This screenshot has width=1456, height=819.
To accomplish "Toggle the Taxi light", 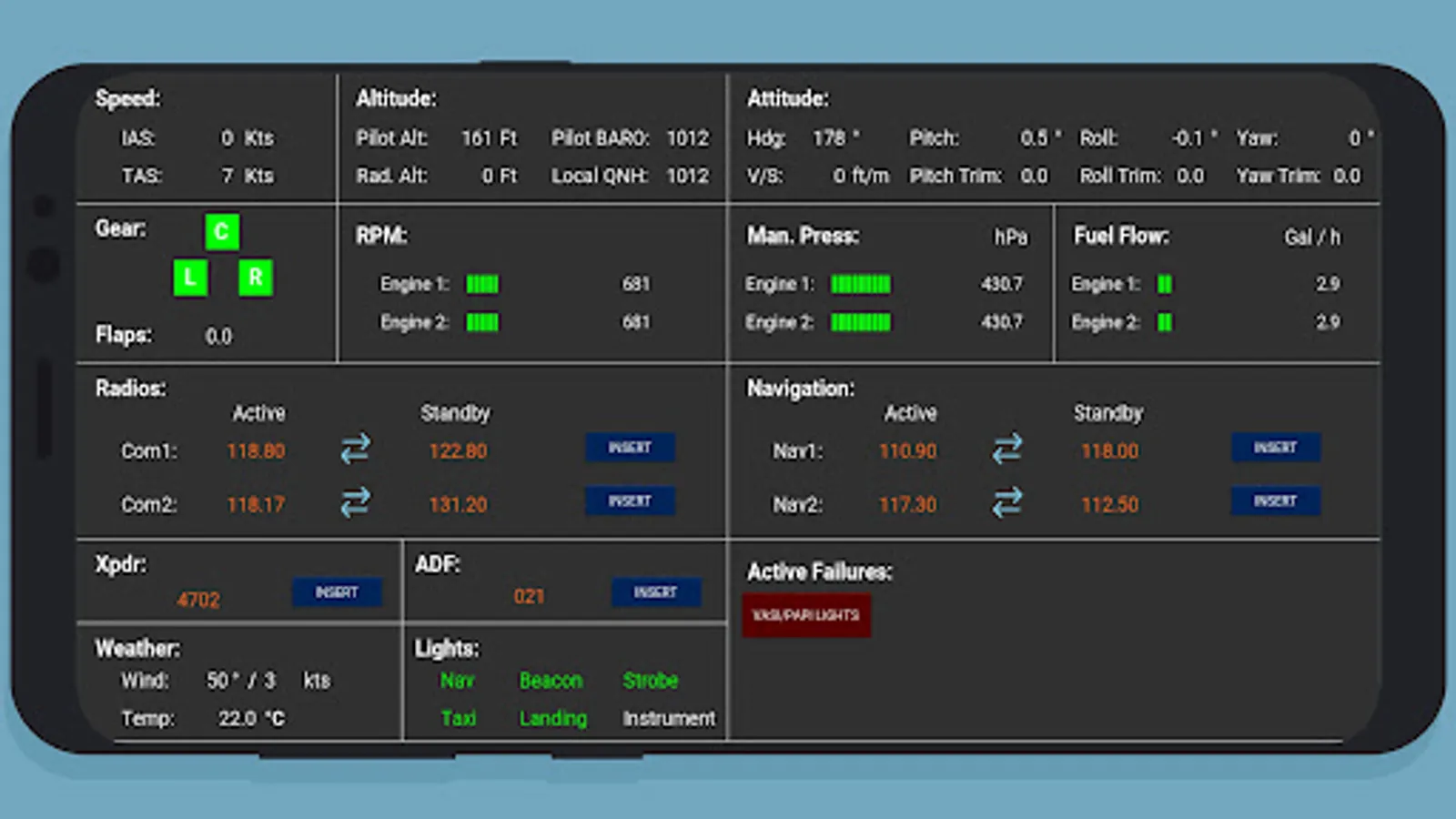I will pyautogui.click(x=459, y=718).
